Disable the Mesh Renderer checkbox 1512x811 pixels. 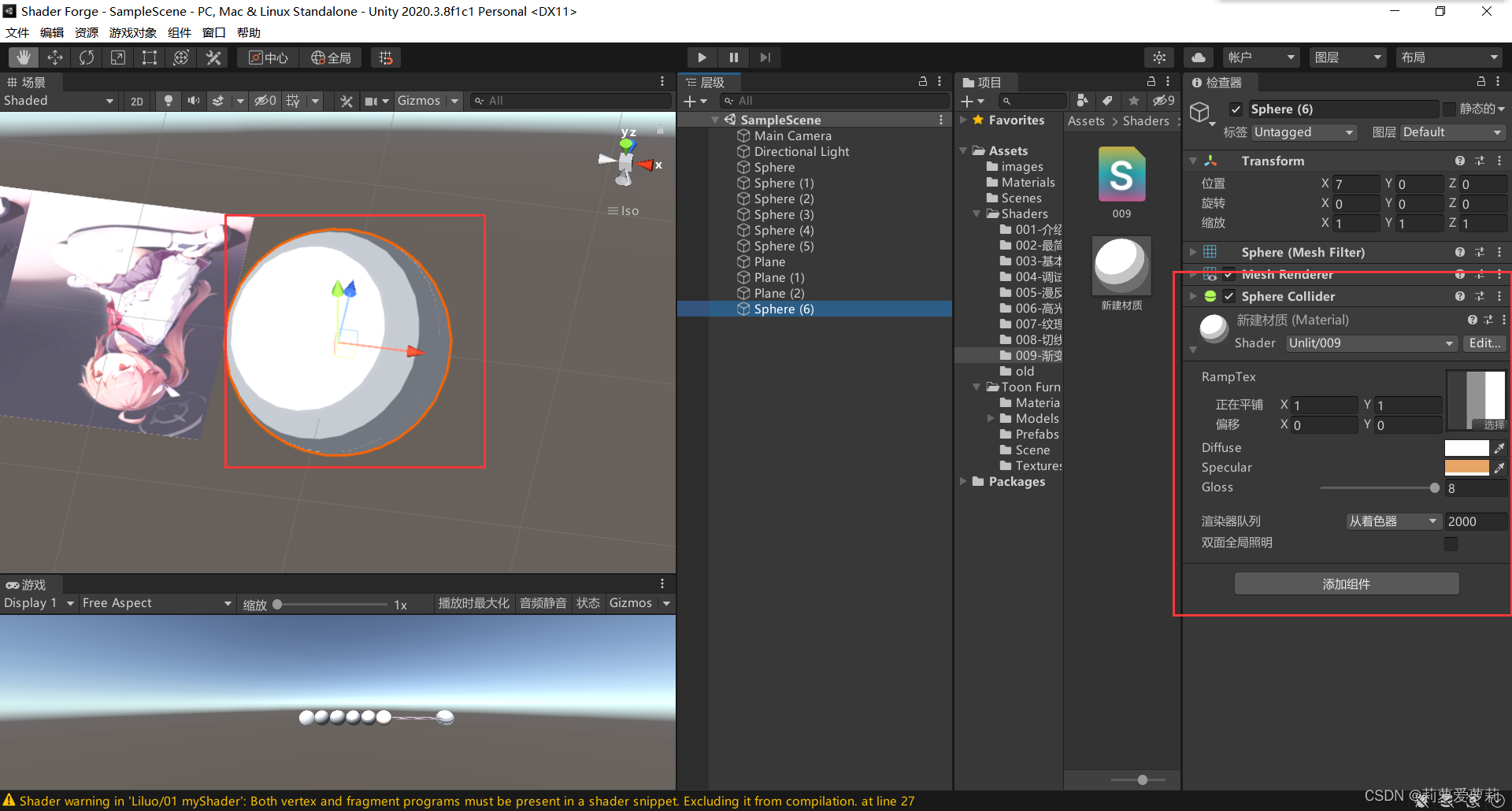tap(1228, 275)
